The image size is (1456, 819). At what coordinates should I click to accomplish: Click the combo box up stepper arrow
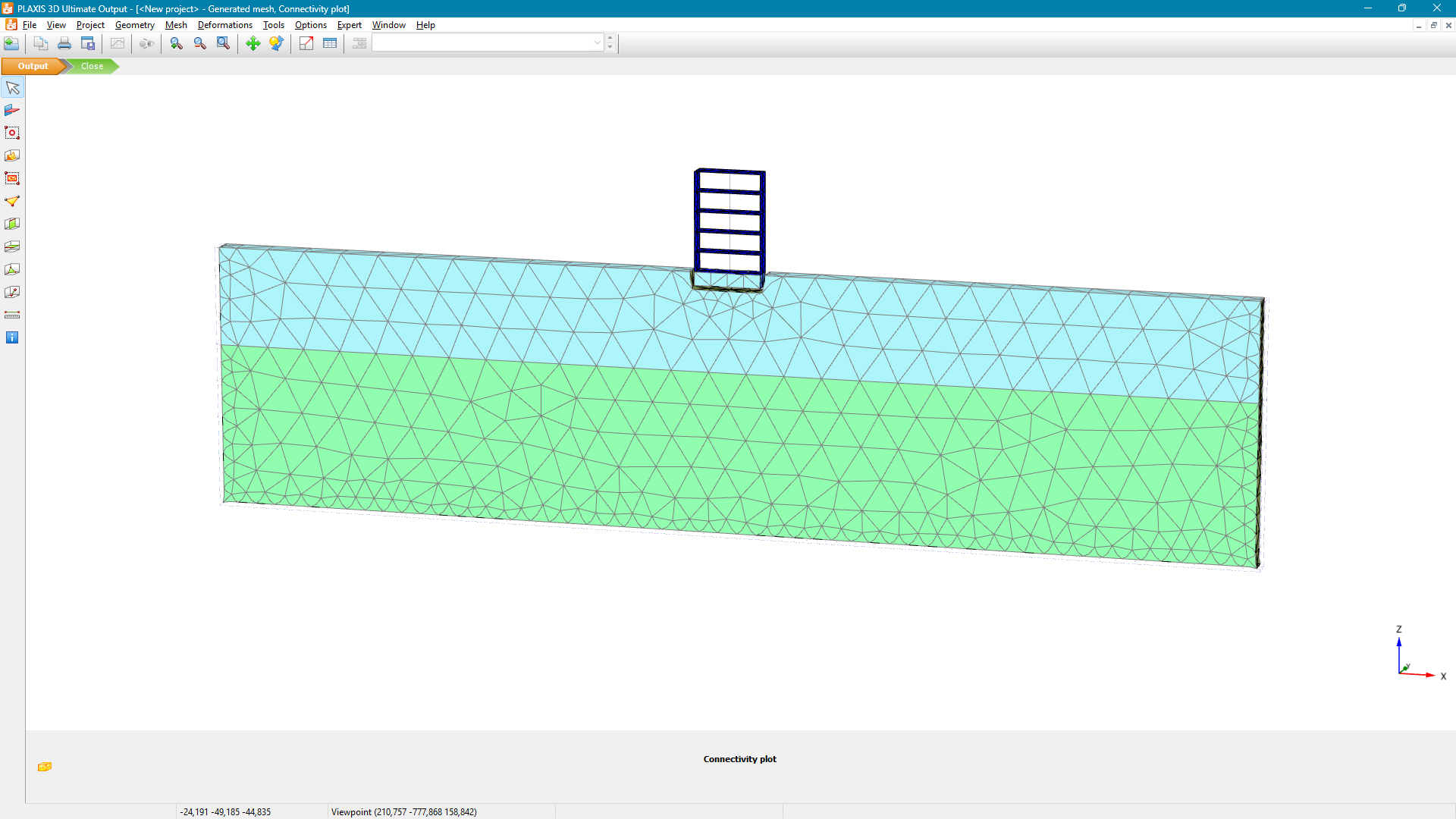coord(610,39)
